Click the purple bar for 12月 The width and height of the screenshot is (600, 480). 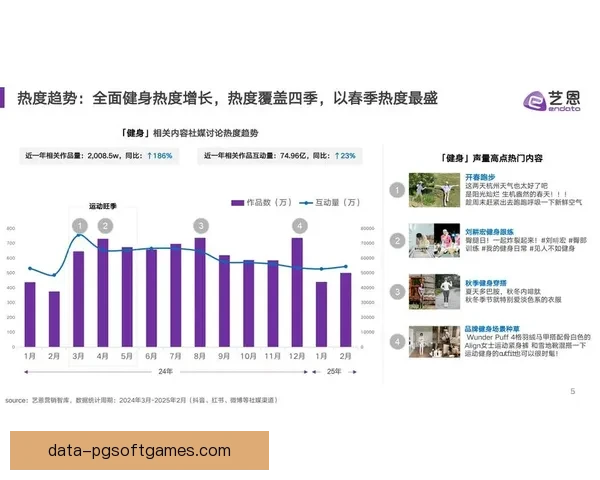pyautogui.click(x=297, y=292)
